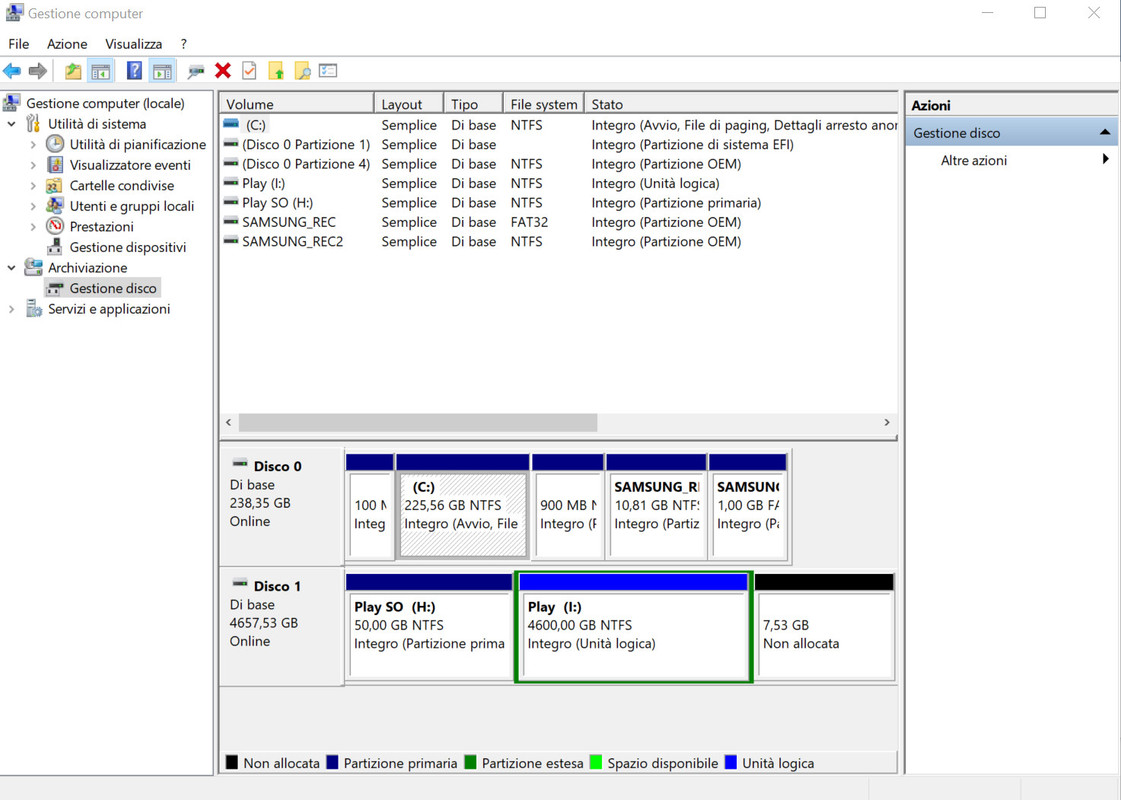The width and height of the screenshot is (1121, 800).
Task: Open the Azione menu
Action: (x=67, y=44)
